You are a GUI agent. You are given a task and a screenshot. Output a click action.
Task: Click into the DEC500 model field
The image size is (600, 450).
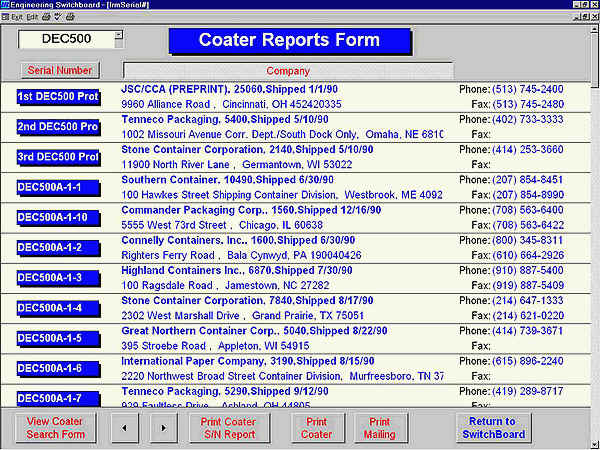66,39
